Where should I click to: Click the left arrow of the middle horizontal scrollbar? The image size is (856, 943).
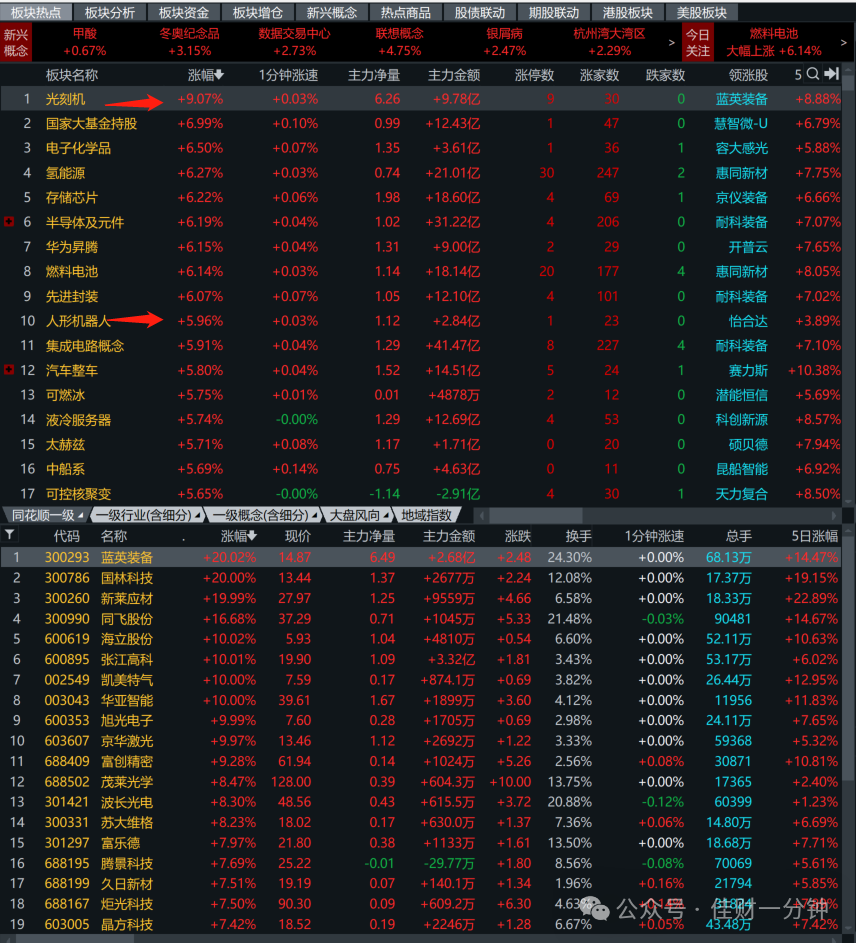pos(481,515)
